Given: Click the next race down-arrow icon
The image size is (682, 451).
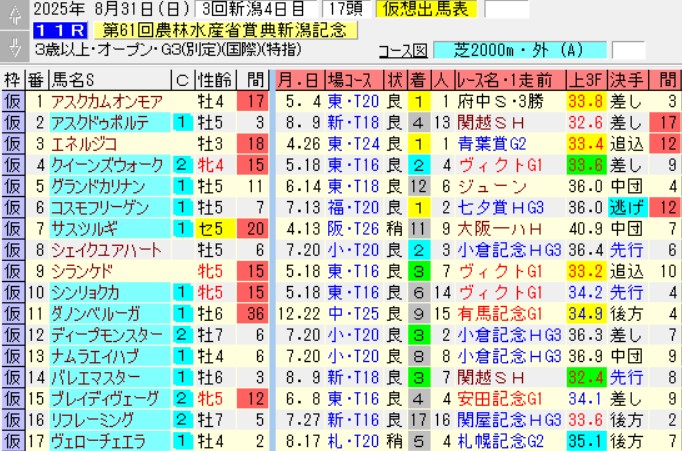Looking at the screenshot, I should (x=12, y=48).
